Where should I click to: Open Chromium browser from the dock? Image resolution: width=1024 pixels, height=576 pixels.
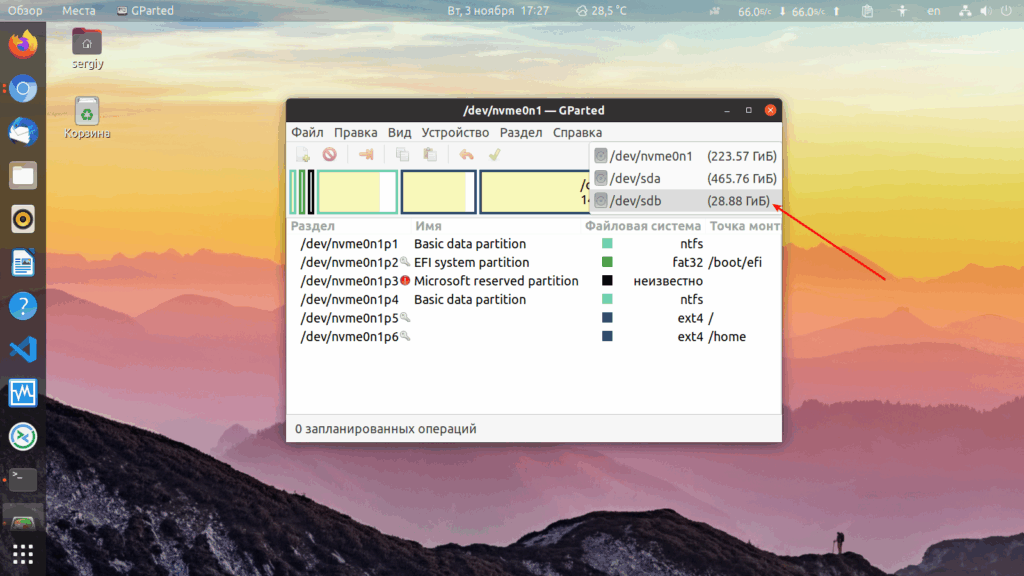[x=23, y=89]
